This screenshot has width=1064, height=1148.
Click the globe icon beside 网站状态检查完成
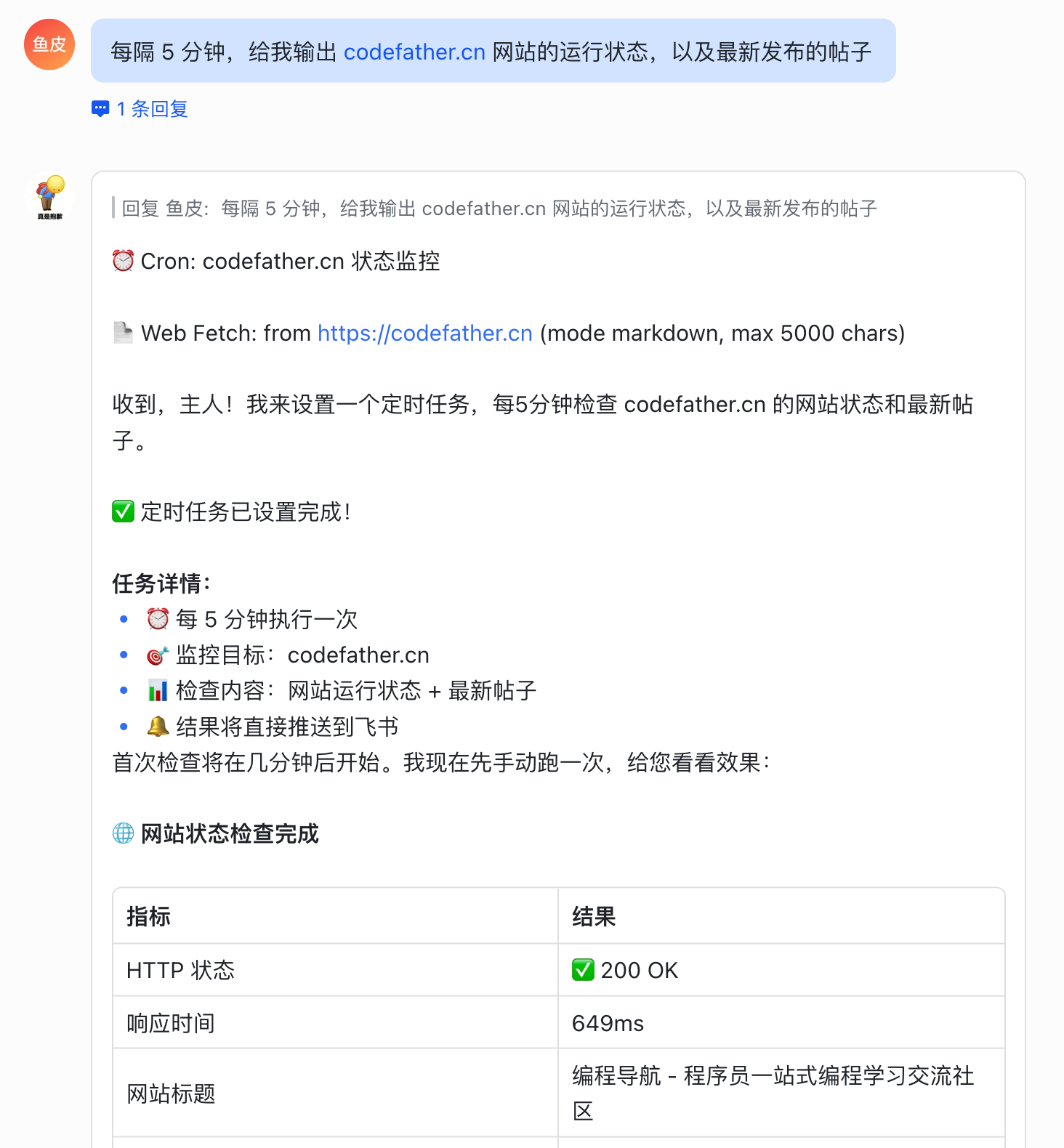[123, 833]
